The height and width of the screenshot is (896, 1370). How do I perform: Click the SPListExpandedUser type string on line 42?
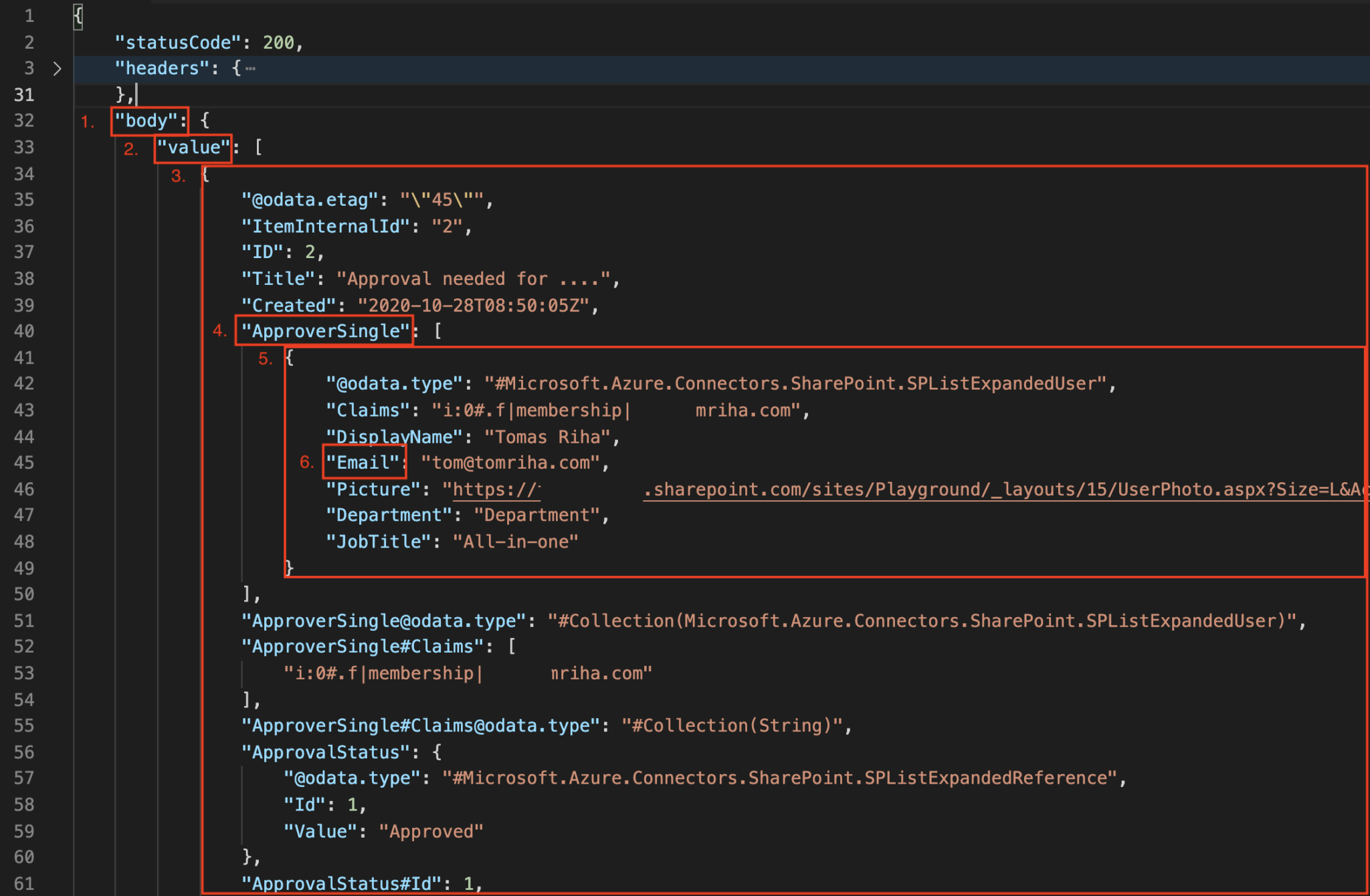point(795,384)
